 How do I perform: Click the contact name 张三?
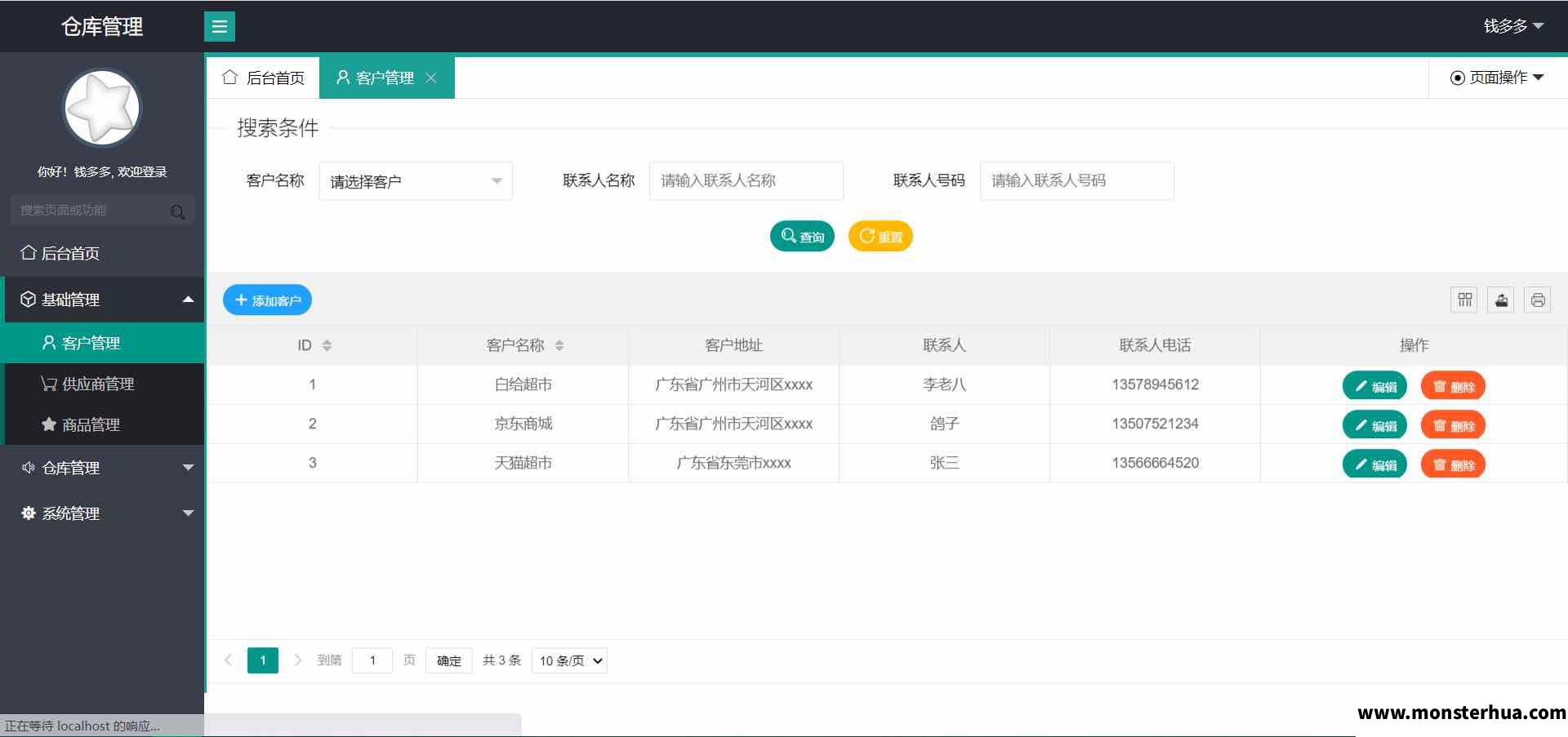point(944,463)
